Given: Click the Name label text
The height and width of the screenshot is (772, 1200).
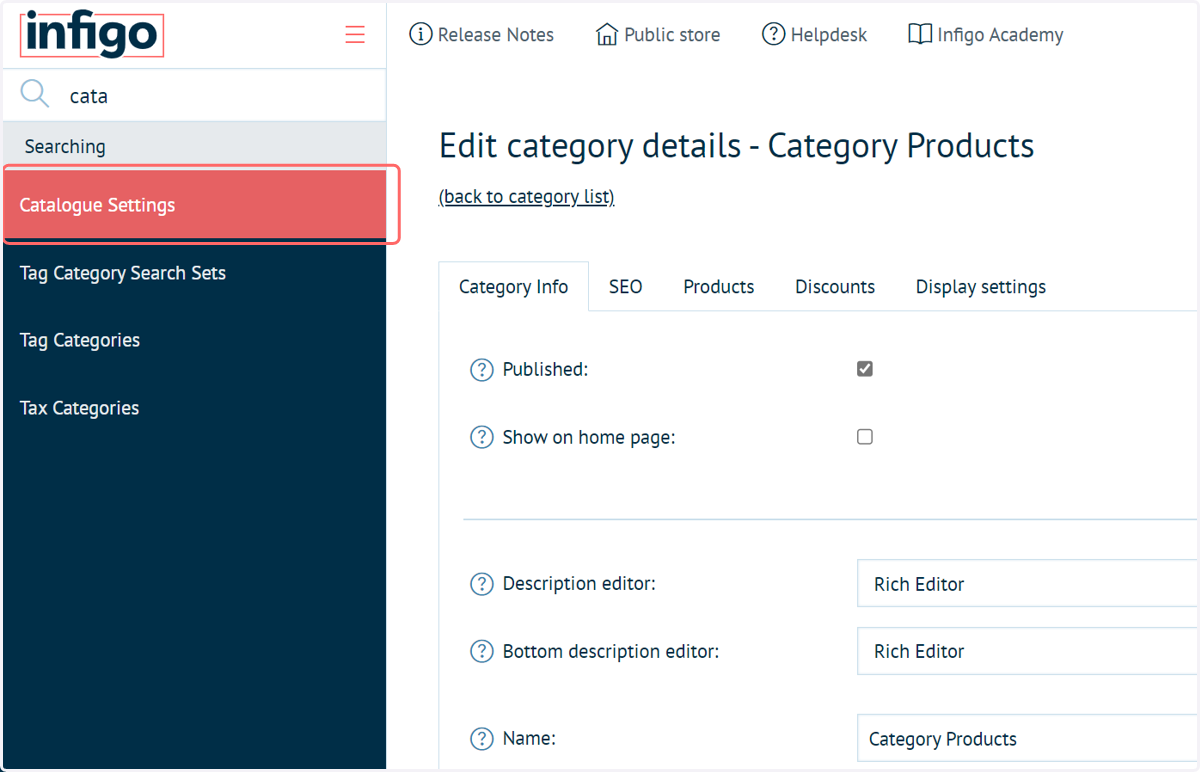Looking at the screenshot, I should pos(529,739).
